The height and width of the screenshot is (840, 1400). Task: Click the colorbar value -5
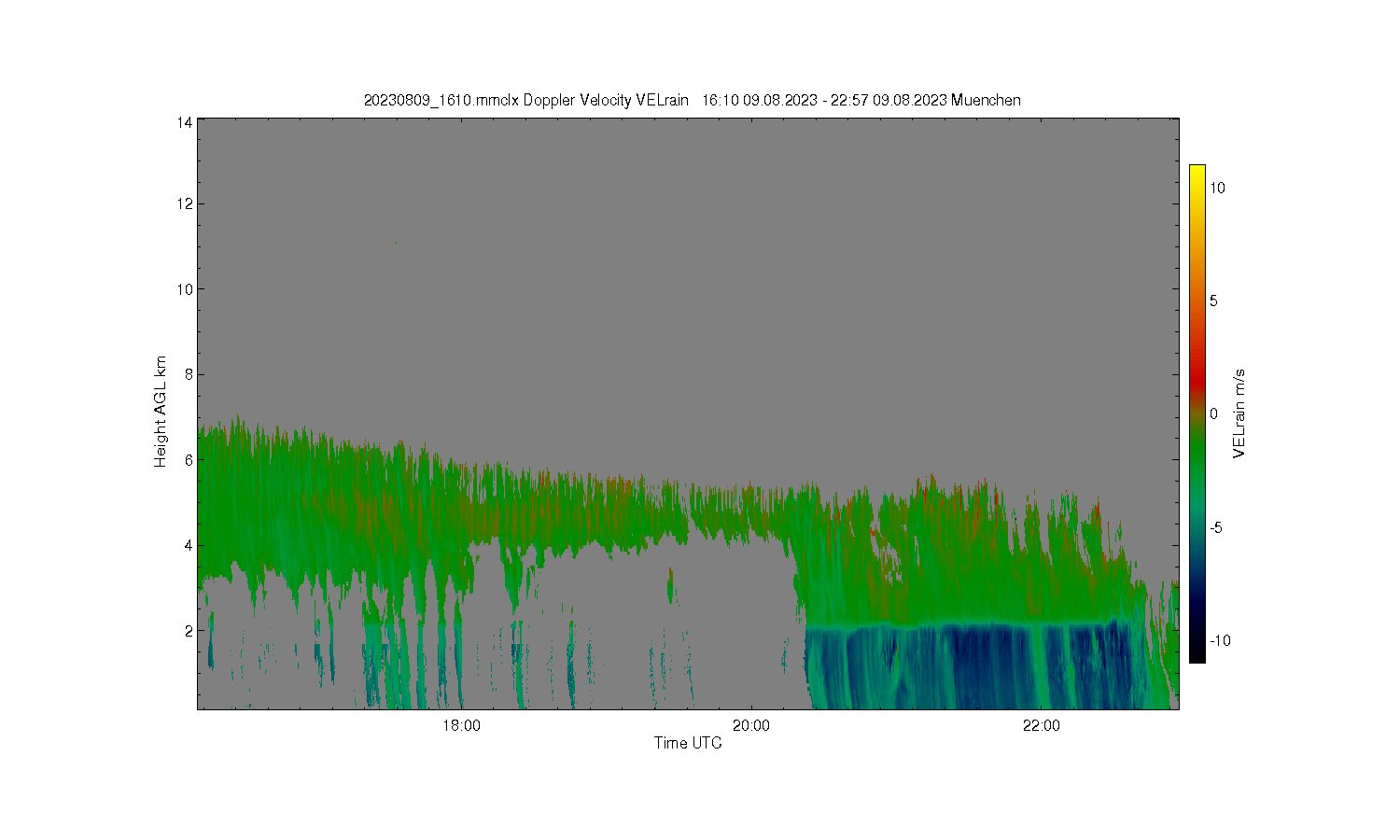click(x=1217, y=527)
